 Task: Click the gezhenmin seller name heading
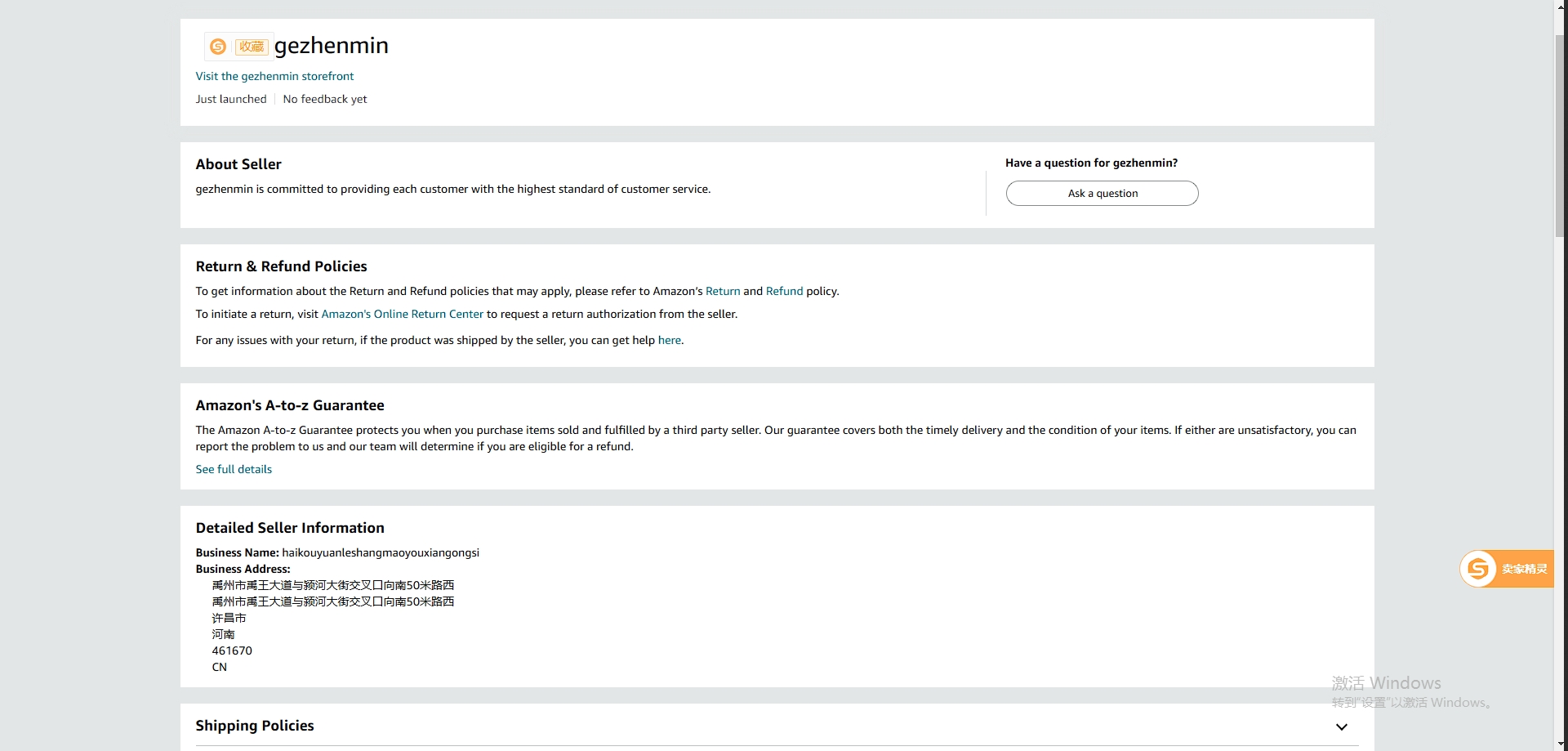331,46
